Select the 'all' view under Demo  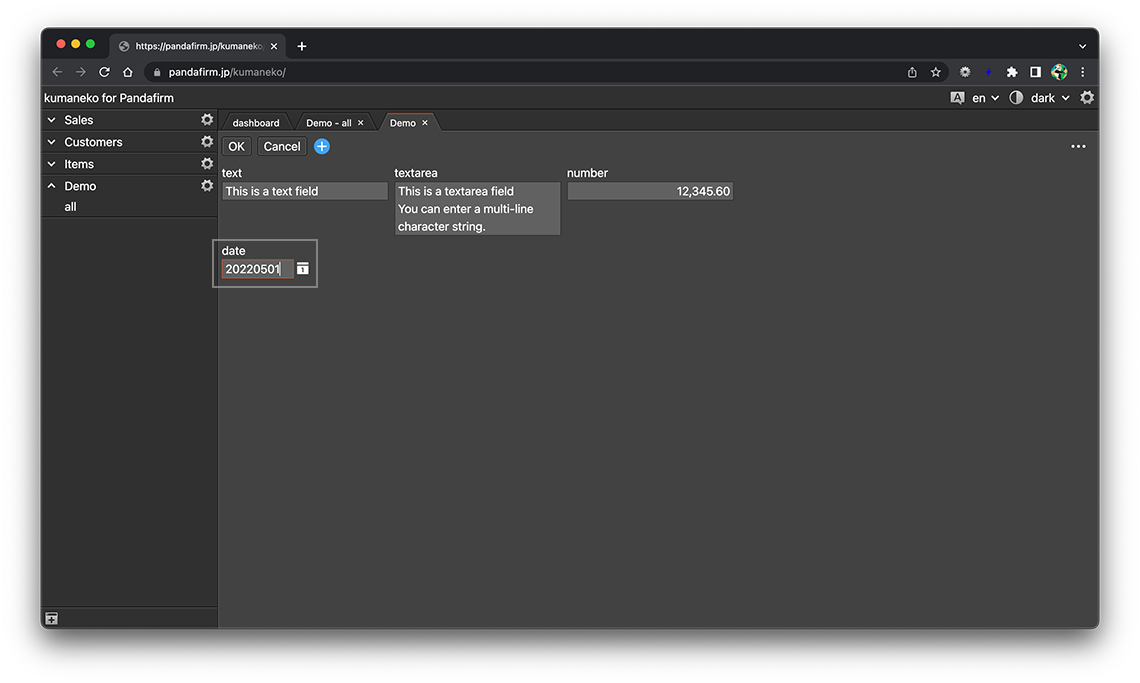tap(70, 207)
